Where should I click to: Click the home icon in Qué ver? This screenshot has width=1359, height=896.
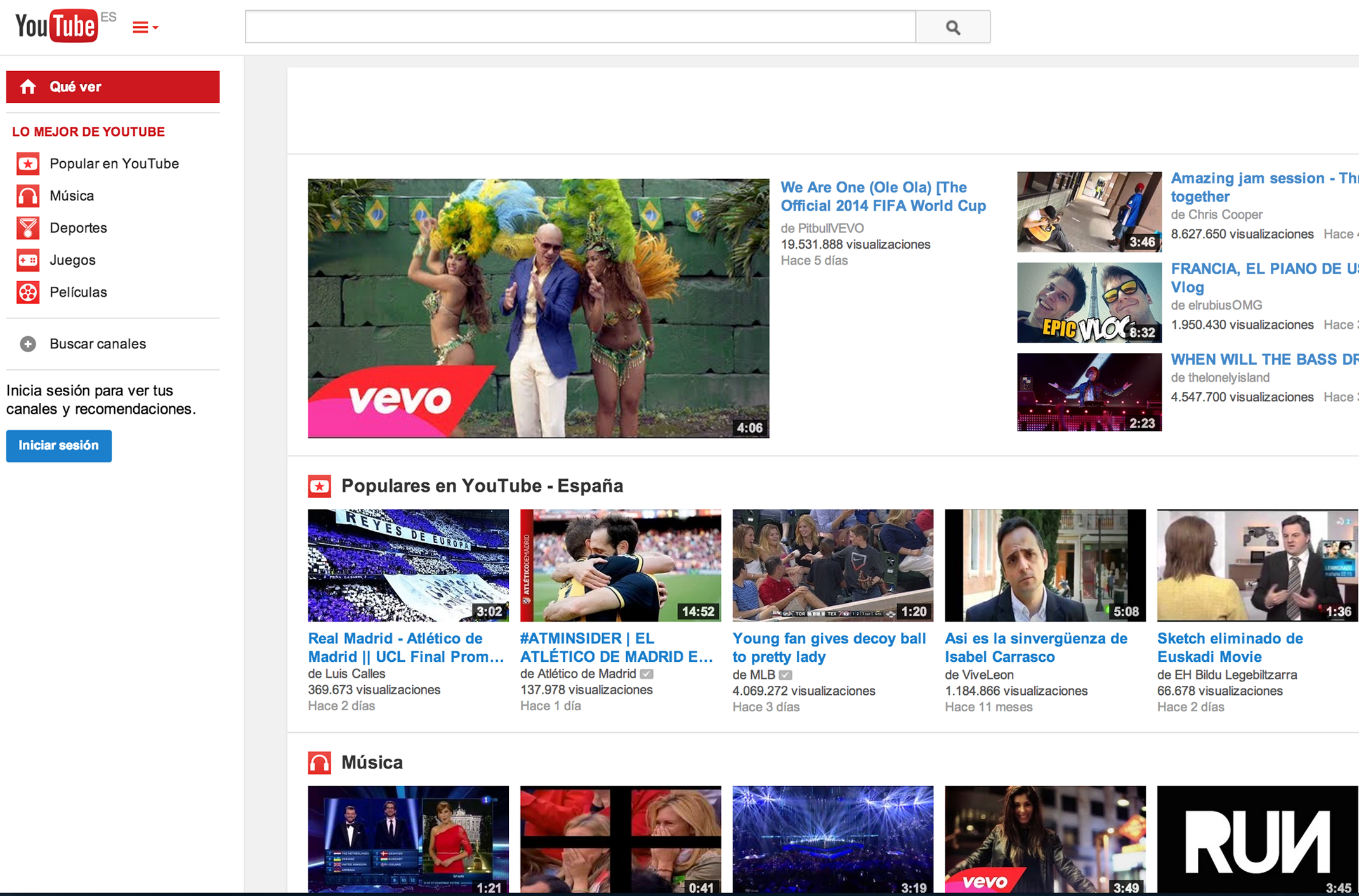28,86
